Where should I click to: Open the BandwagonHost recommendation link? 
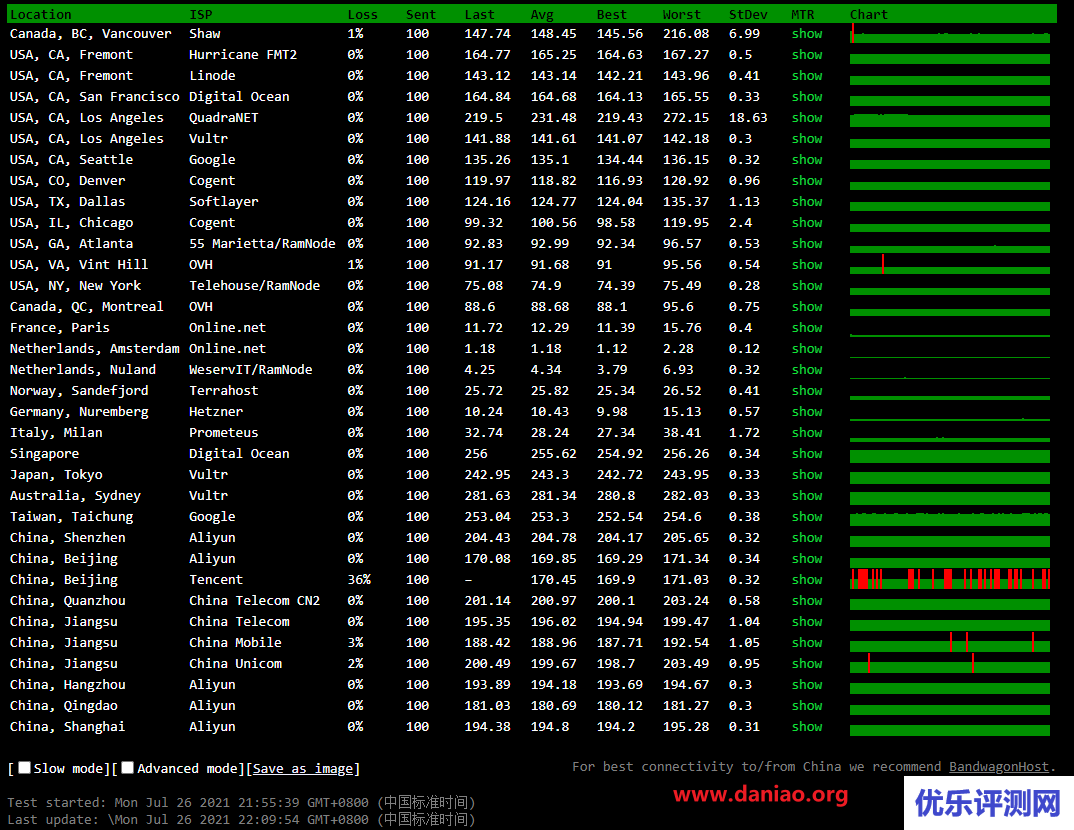click(999, 766)
